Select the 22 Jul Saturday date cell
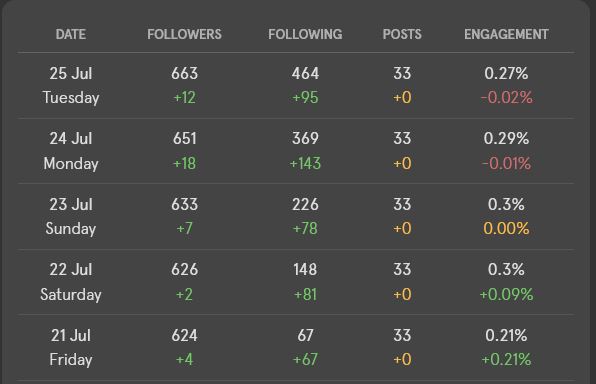This screenshot has width=596, height=384. point(71,282)
